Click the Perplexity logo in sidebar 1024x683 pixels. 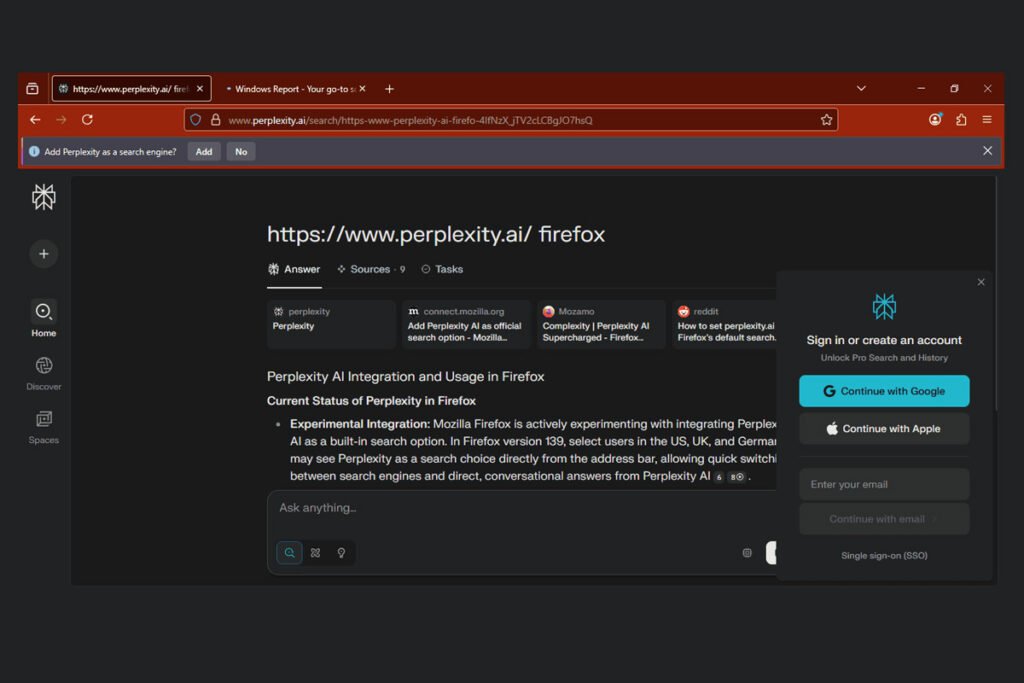click(44, 197)
